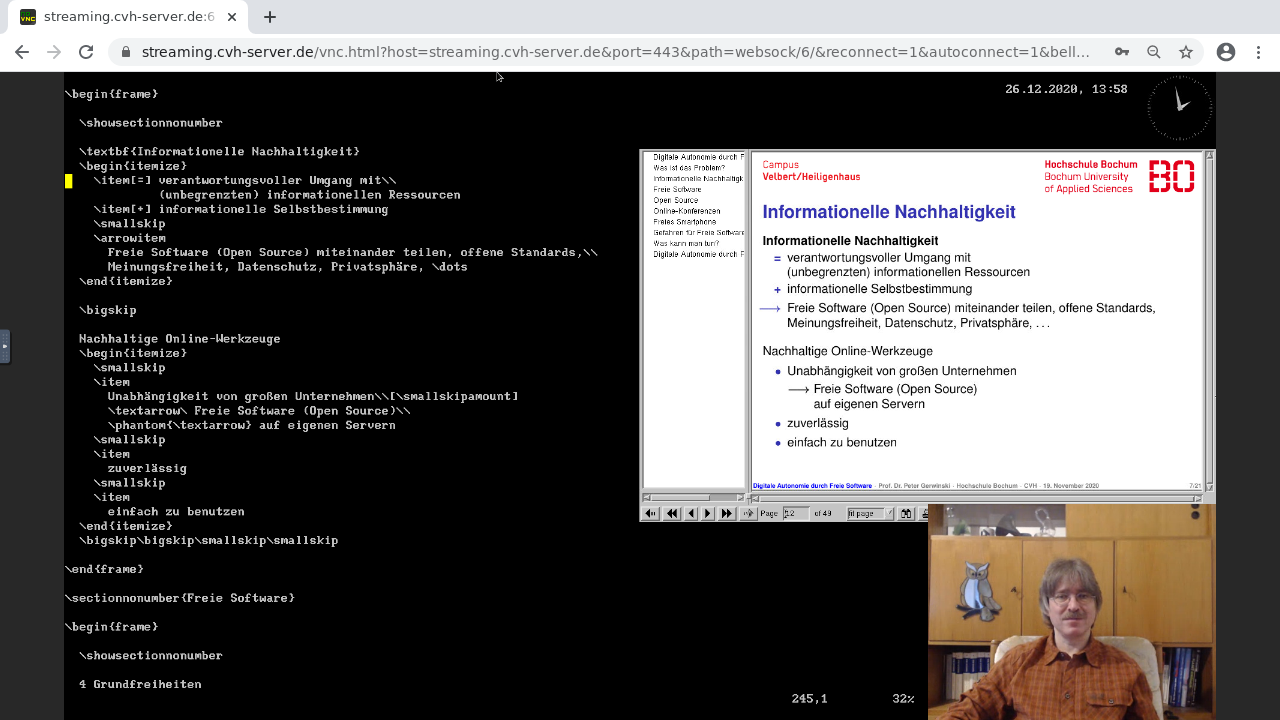Open the Chrome profile avatar
Screen dimensions: 1280x720
[x=1226, y=52]
